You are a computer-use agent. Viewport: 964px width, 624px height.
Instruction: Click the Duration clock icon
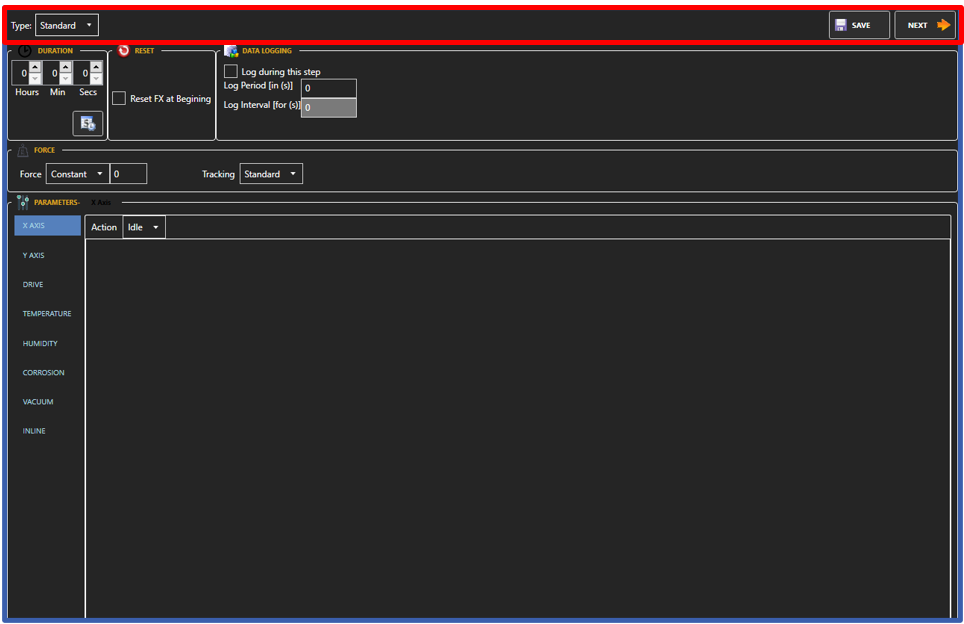point(23,49)
